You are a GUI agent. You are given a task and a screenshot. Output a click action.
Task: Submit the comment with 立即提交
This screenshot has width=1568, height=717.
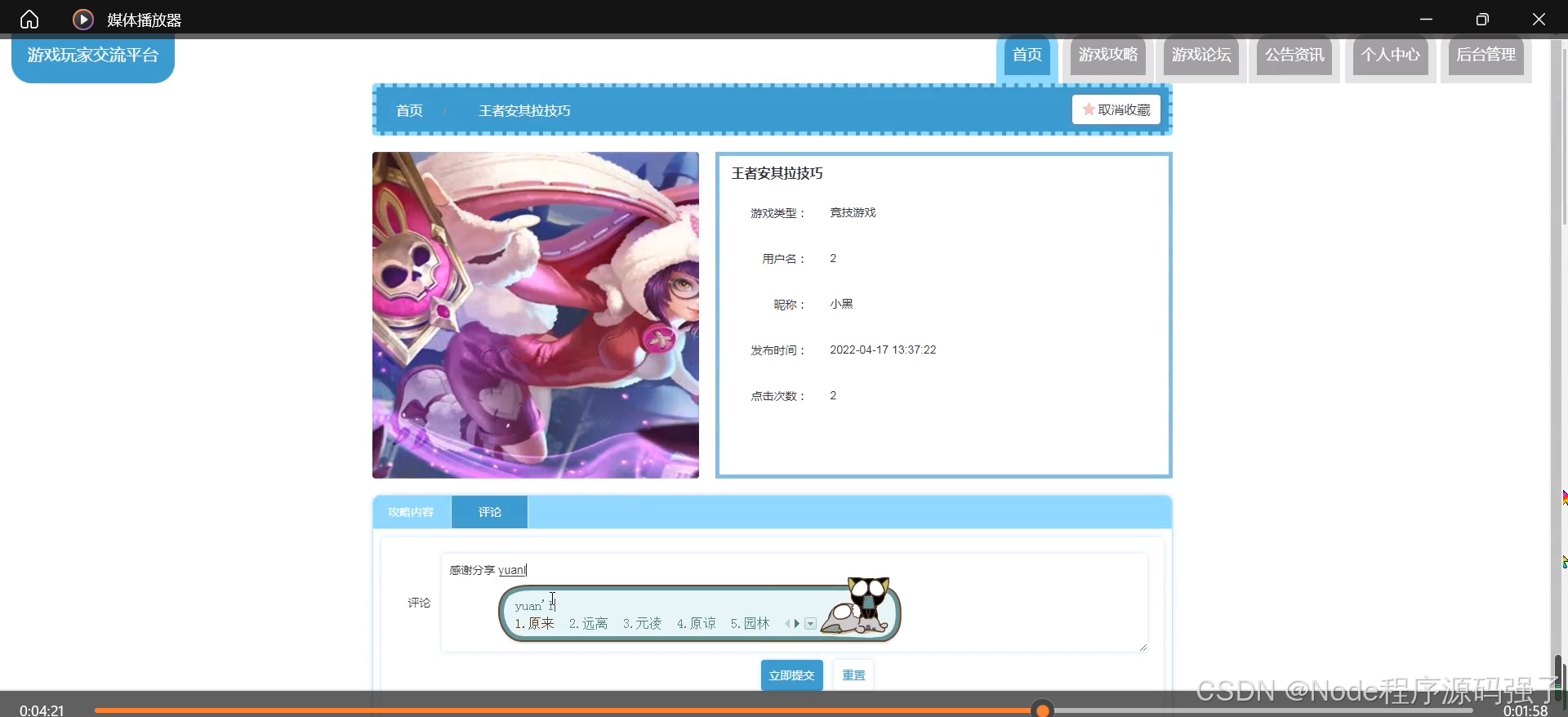click(792, 675)
